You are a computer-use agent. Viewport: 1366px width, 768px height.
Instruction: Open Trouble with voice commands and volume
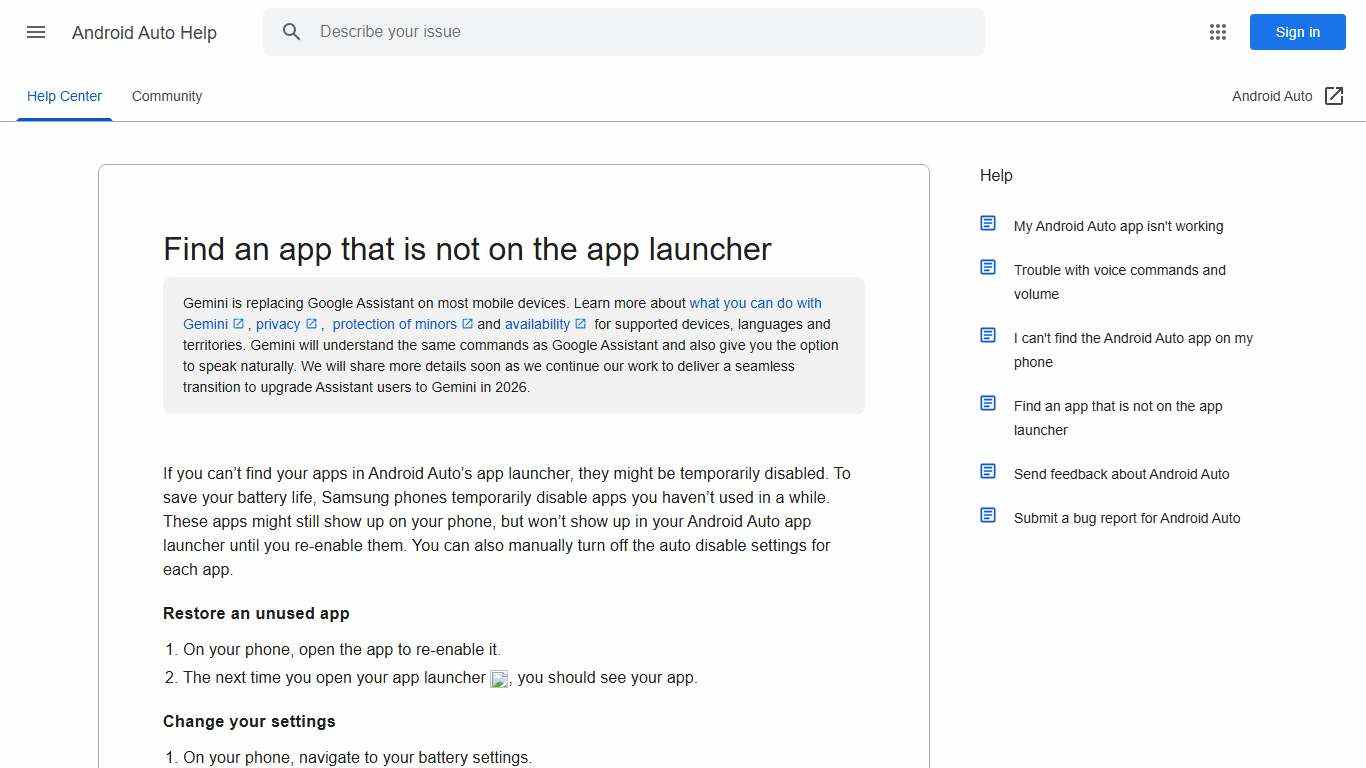click(x=1120, y=282)
